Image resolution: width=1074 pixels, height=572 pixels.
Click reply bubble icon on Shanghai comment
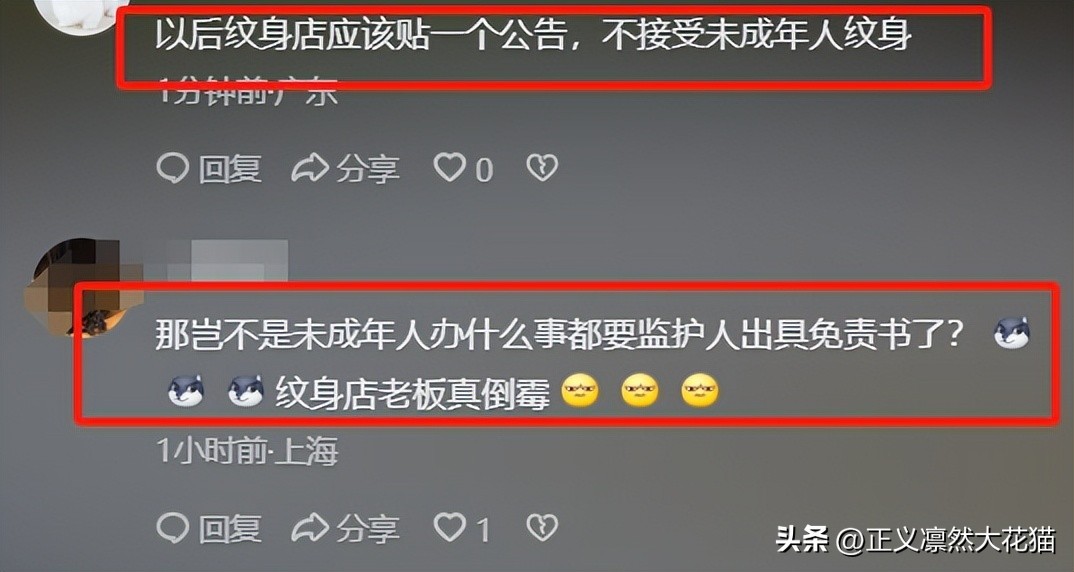point(172,528)
